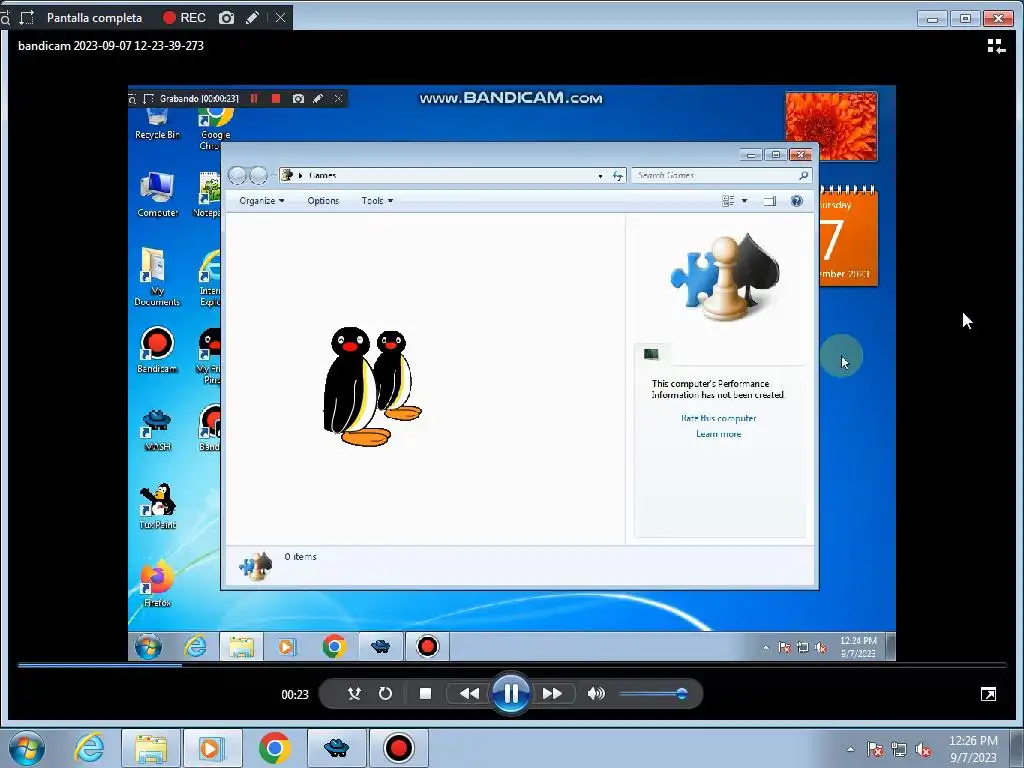Open the Bandicam app on bottom taskbar
Image resolution: width=1024 pixels, height=768 pixels.
tap(398, 748)
